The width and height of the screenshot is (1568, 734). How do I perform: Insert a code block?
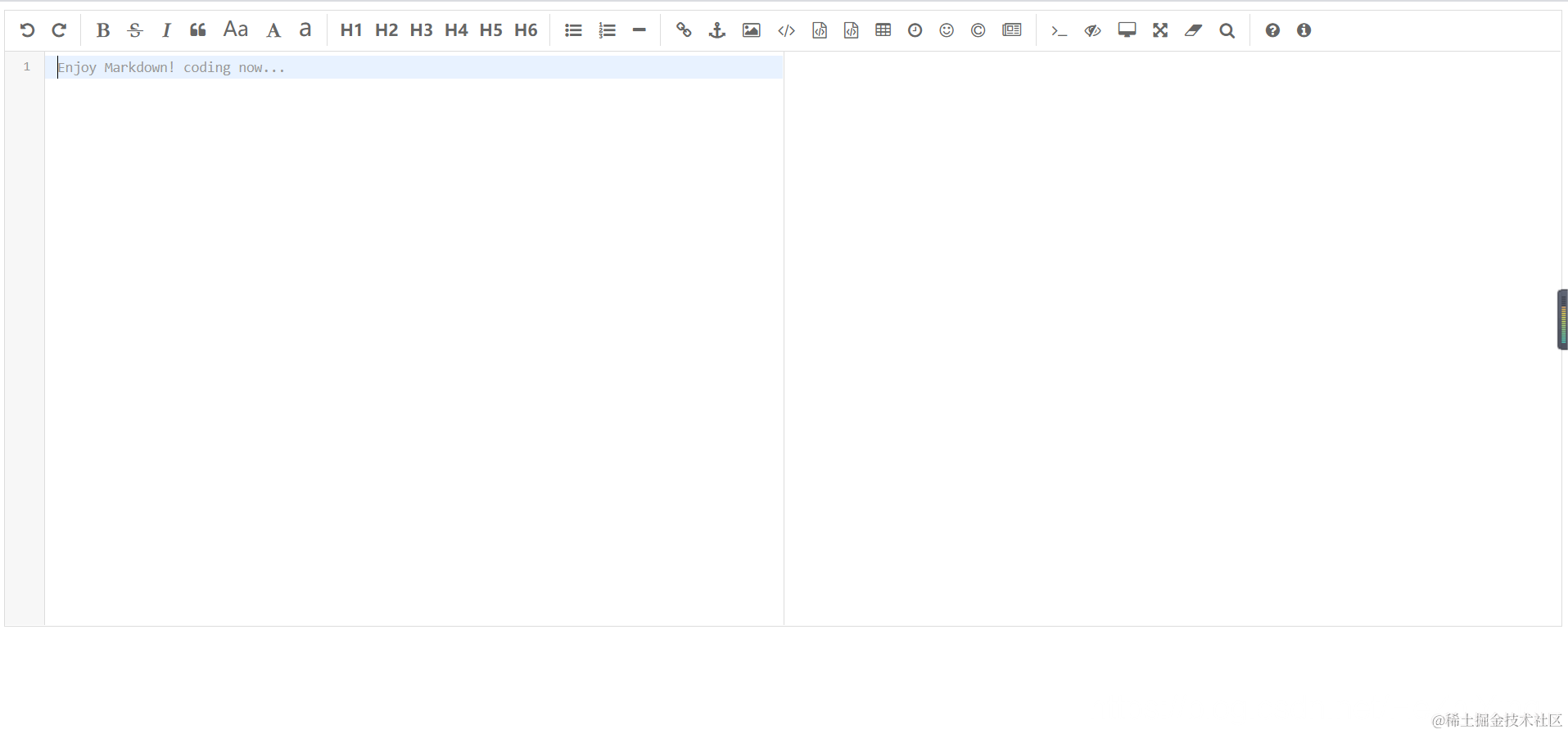click(x=852, y=30)
